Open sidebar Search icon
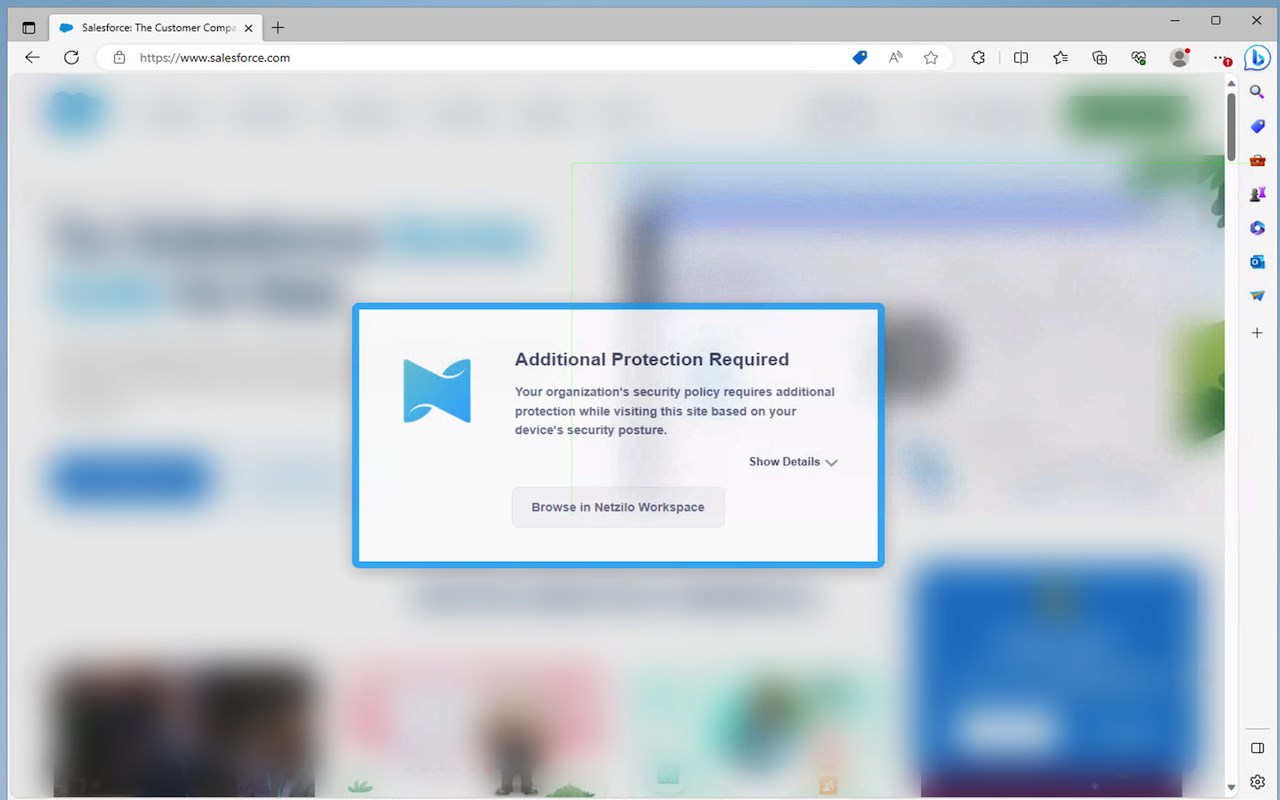 point(1257,92)
